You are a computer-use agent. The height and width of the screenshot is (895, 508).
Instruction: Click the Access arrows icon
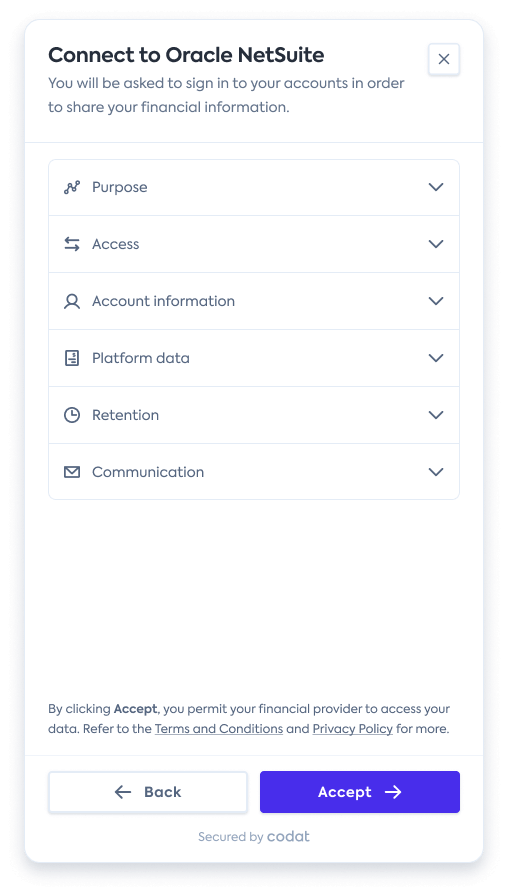tap(72, 244)
